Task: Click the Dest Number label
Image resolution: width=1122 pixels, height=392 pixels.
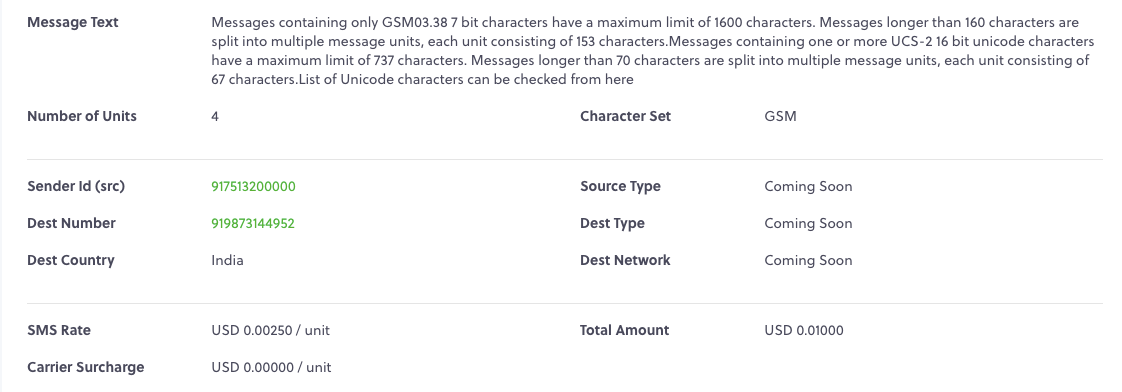Action: click(71, 223)
